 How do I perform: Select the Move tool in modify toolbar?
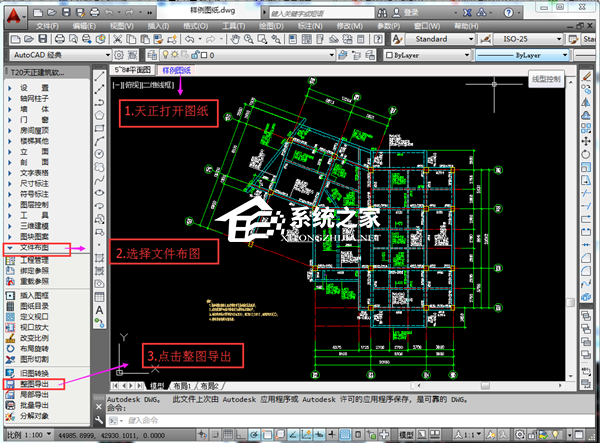pos(586,141)
